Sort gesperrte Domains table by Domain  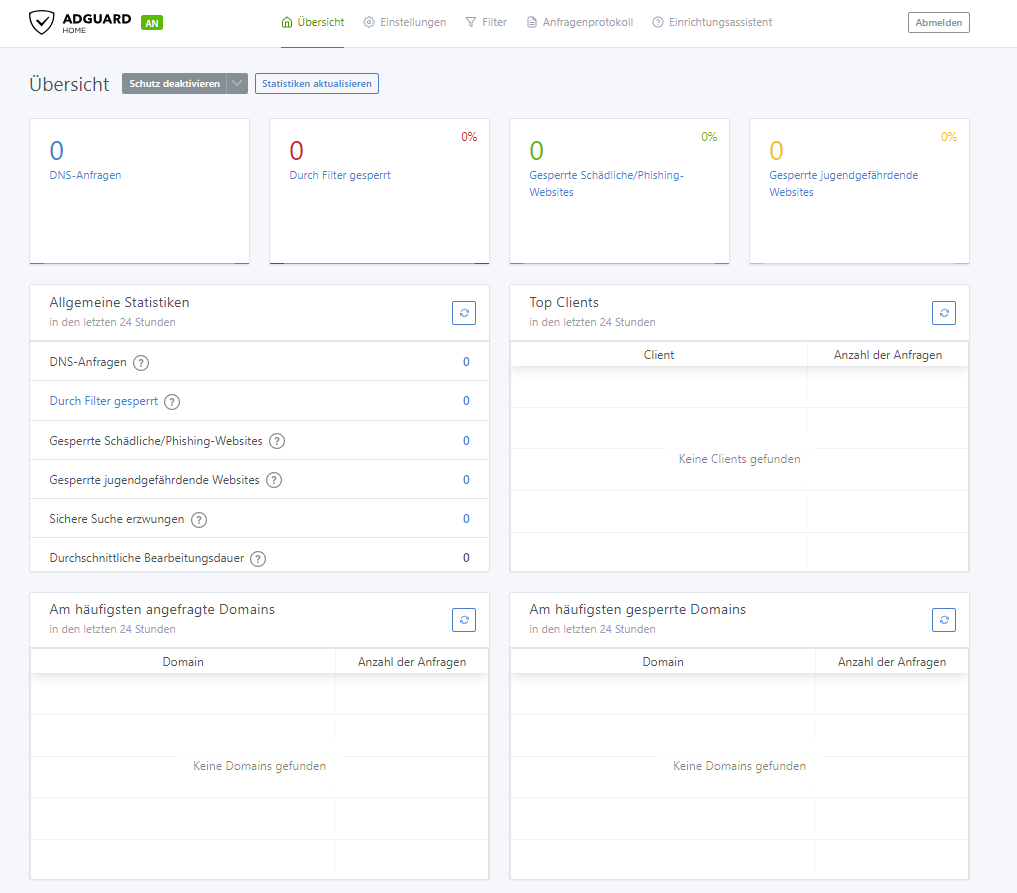pos(663,661)
